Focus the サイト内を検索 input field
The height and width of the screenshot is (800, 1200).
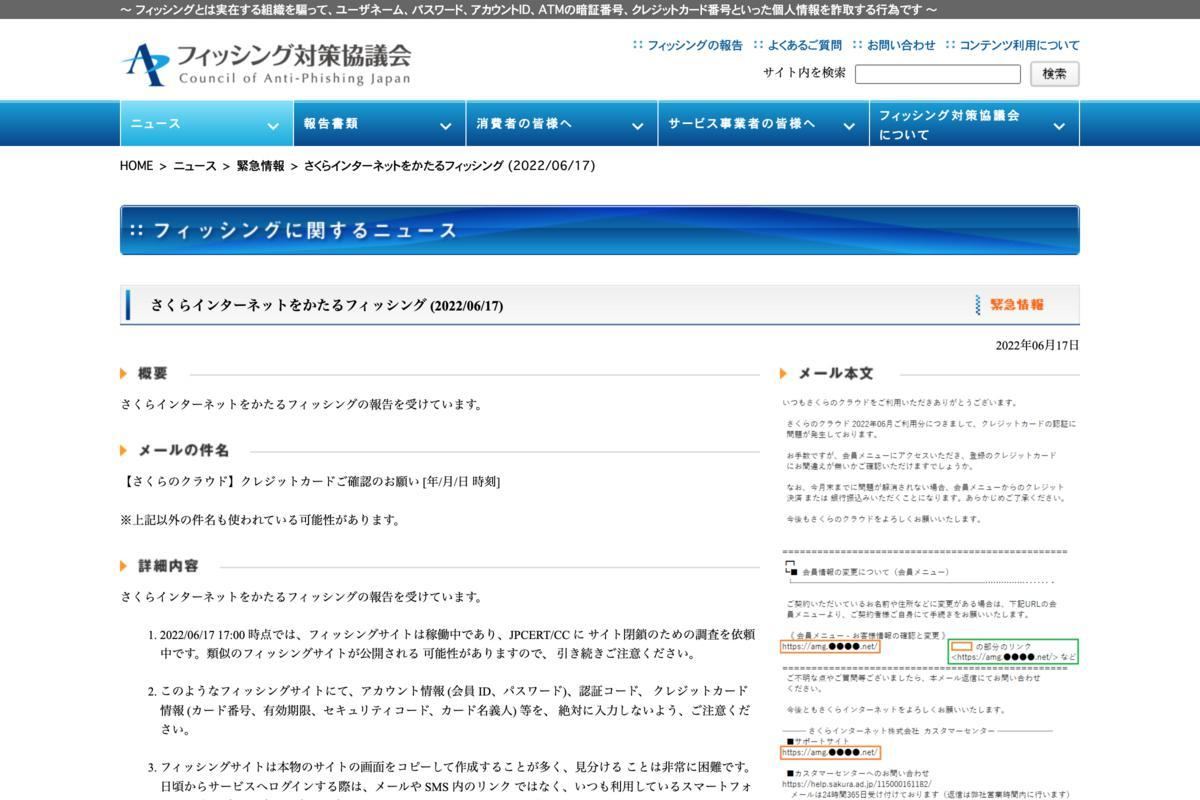click(x=938, y=74)
